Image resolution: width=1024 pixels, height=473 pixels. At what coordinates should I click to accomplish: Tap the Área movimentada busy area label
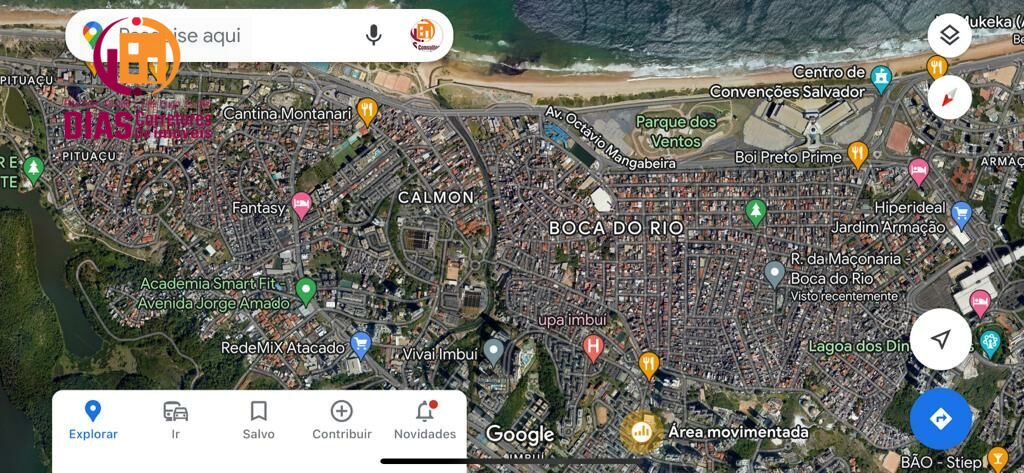tap(738, 432)
